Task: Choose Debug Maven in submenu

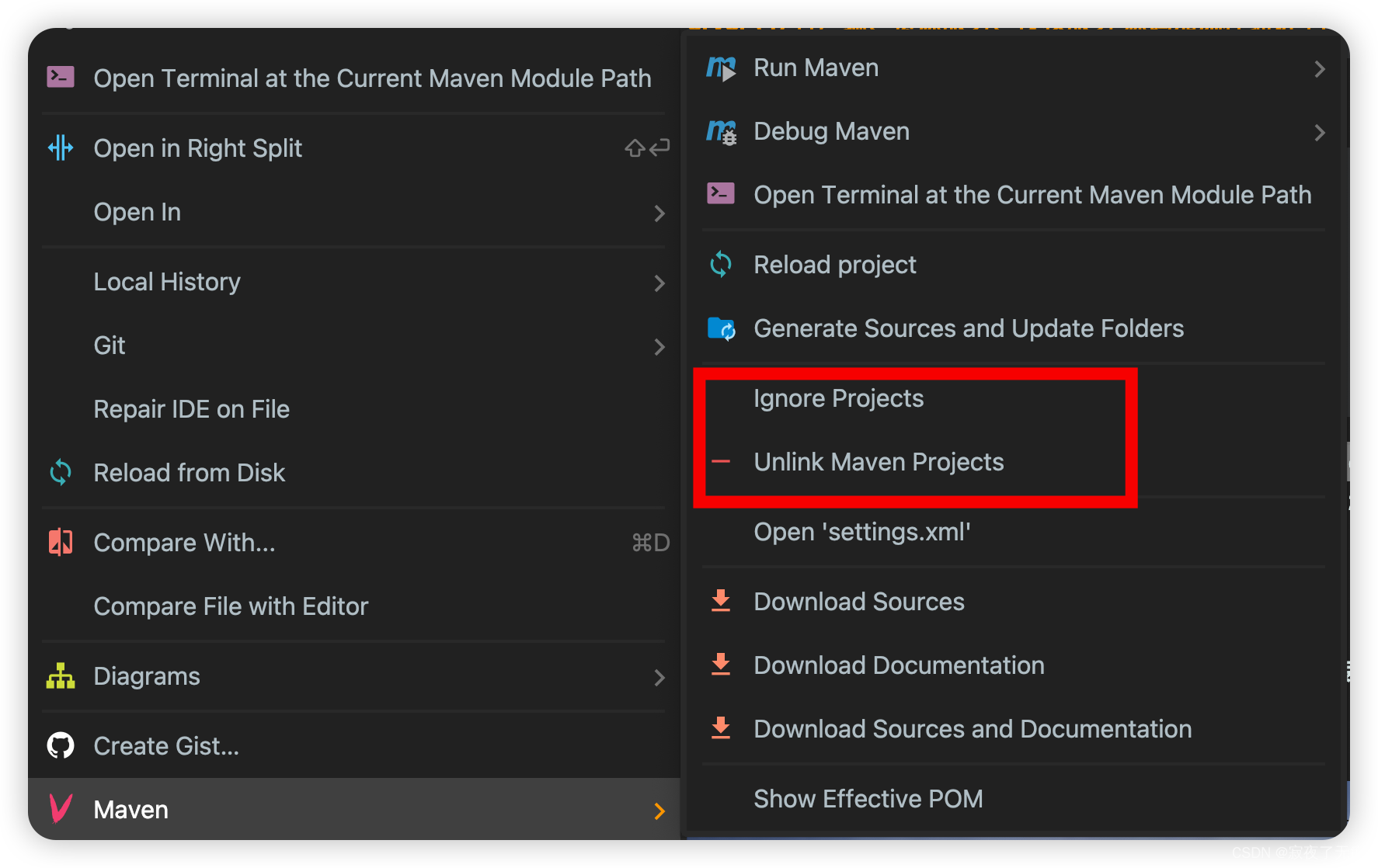Action: pos(1014,132)
